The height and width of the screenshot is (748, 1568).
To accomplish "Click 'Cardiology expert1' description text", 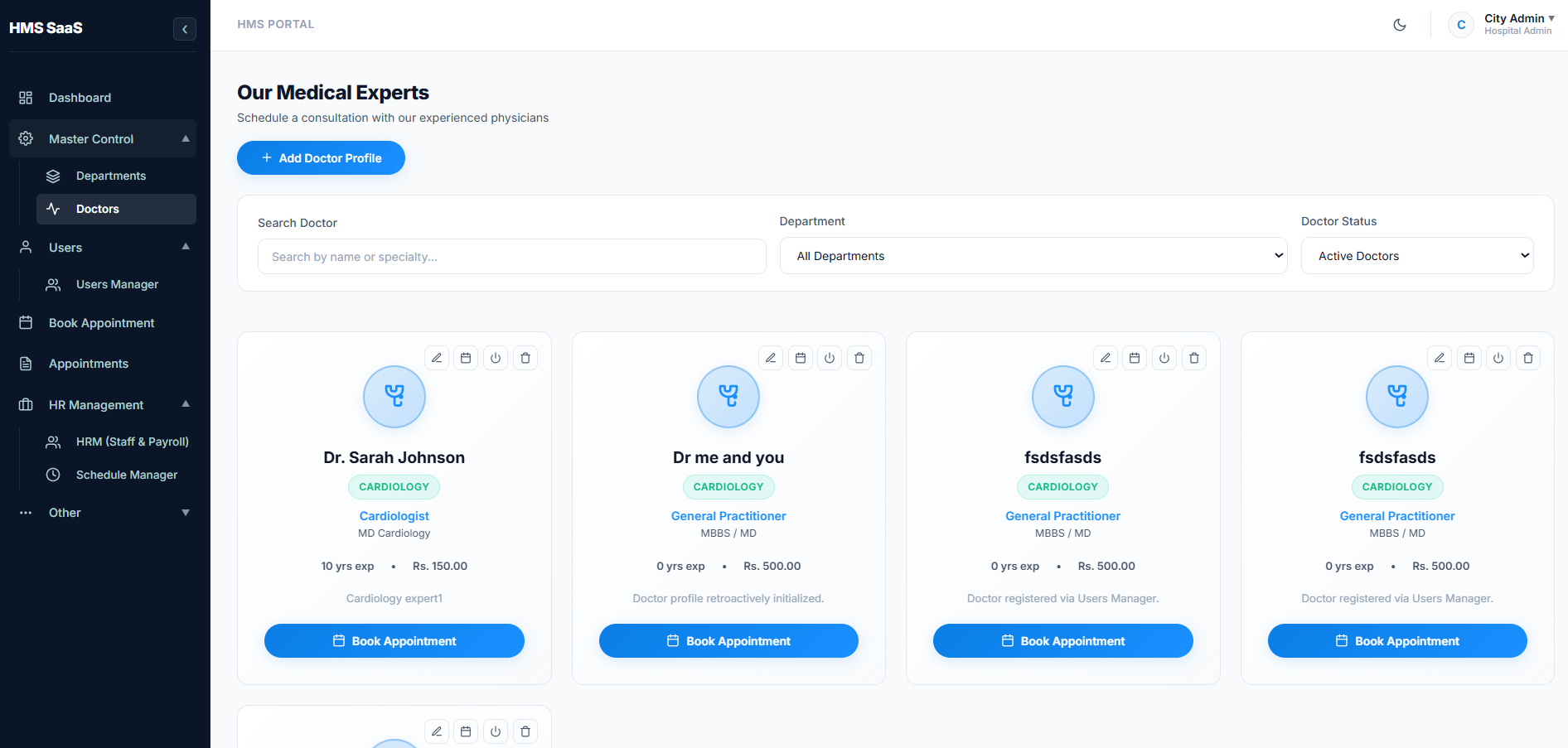I will click(394, 599).
